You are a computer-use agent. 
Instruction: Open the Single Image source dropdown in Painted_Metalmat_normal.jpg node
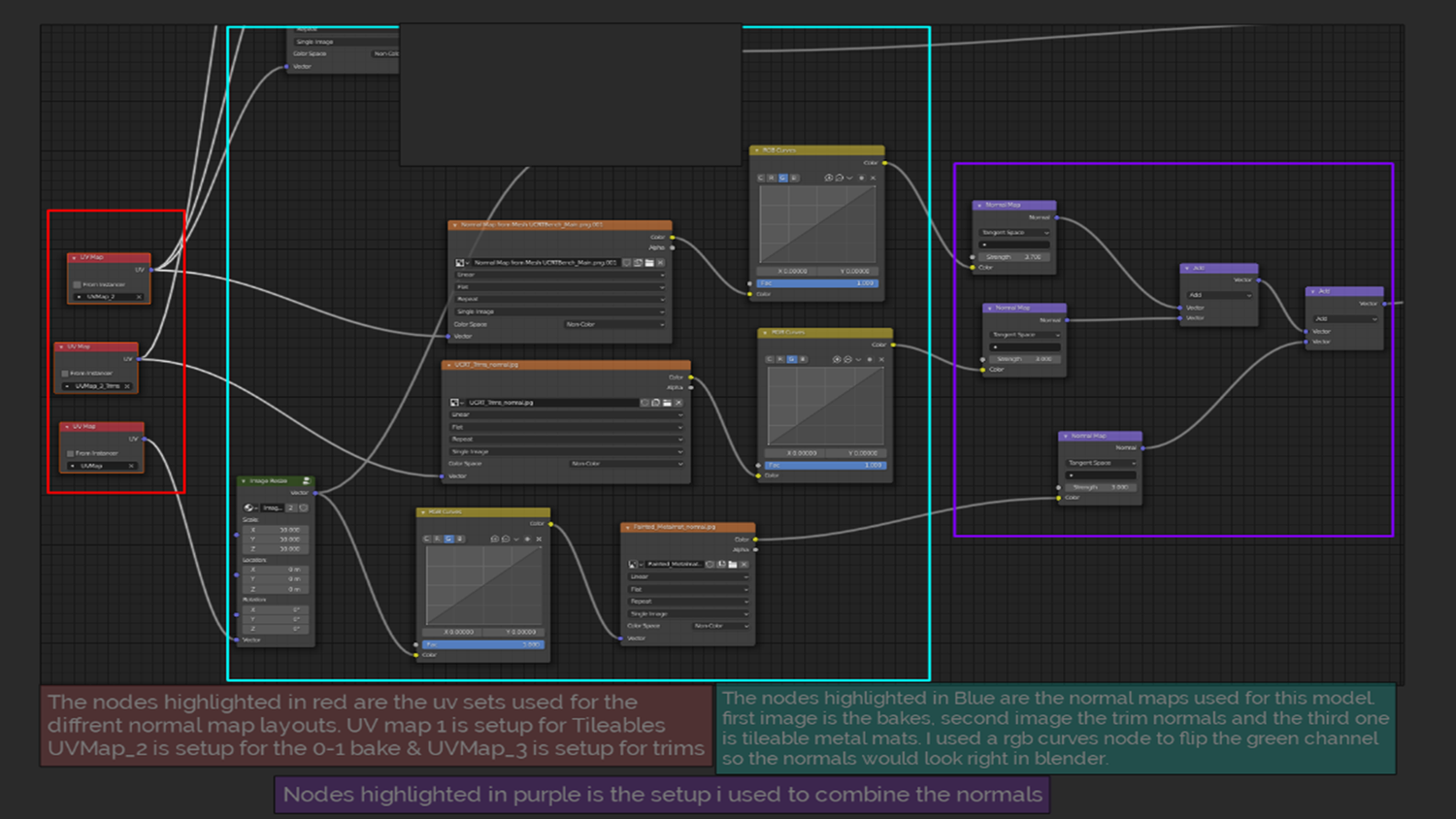[689, 613]
